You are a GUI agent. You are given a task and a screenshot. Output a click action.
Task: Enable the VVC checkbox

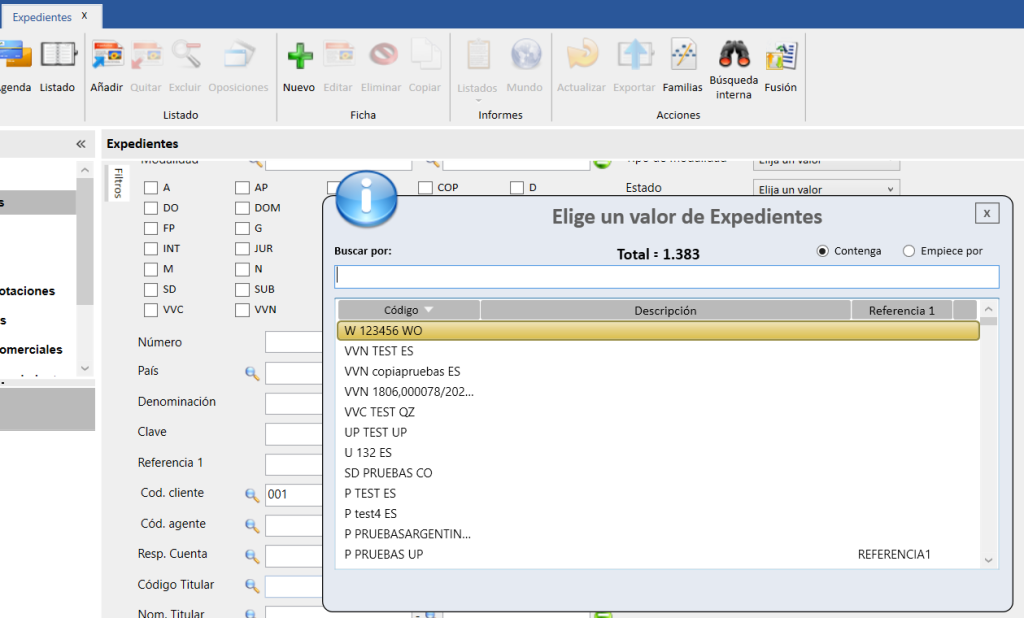point(151,310)
